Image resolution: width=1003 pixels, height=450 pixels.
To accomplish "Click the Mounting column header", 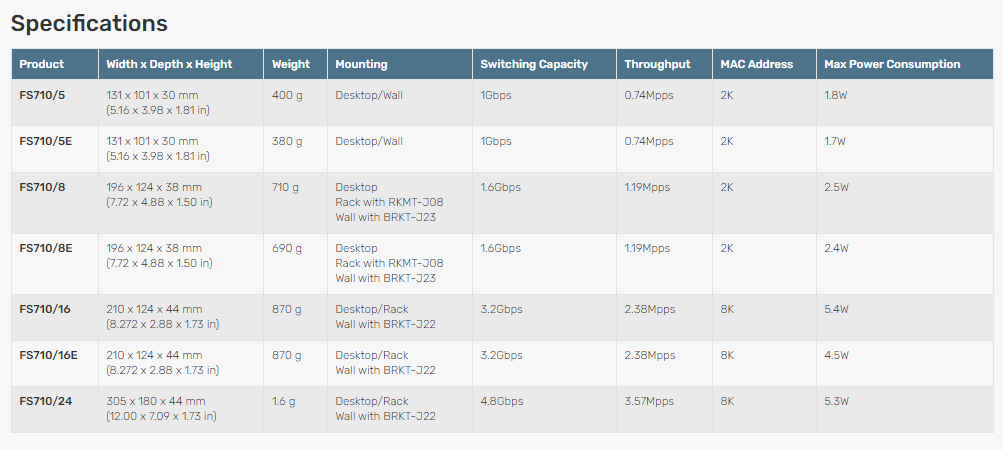I will [361, 64].
